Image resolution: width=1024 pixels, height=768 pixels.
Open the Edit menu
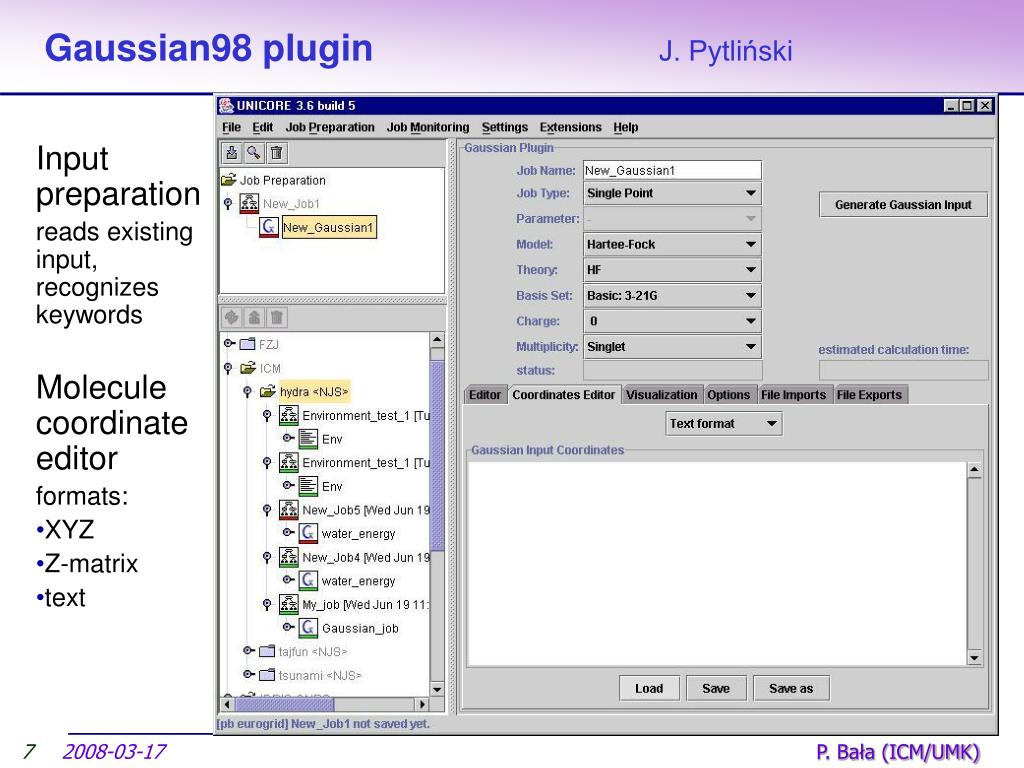pyautogui.click(x=263, y=127)
